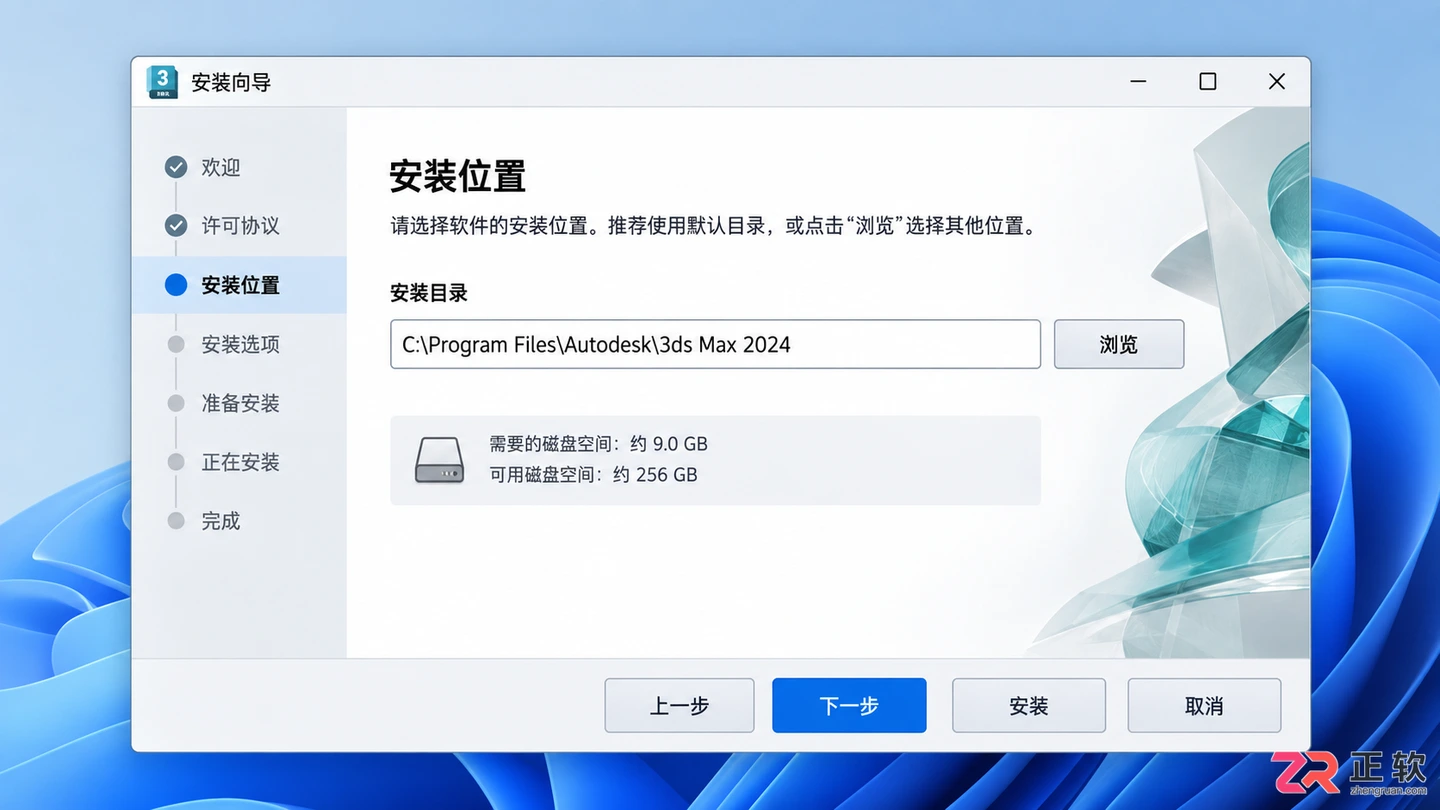Viewport: 1440px width, 810px height.
Task: Click the 安装 install button
Action: [1028, 705]
